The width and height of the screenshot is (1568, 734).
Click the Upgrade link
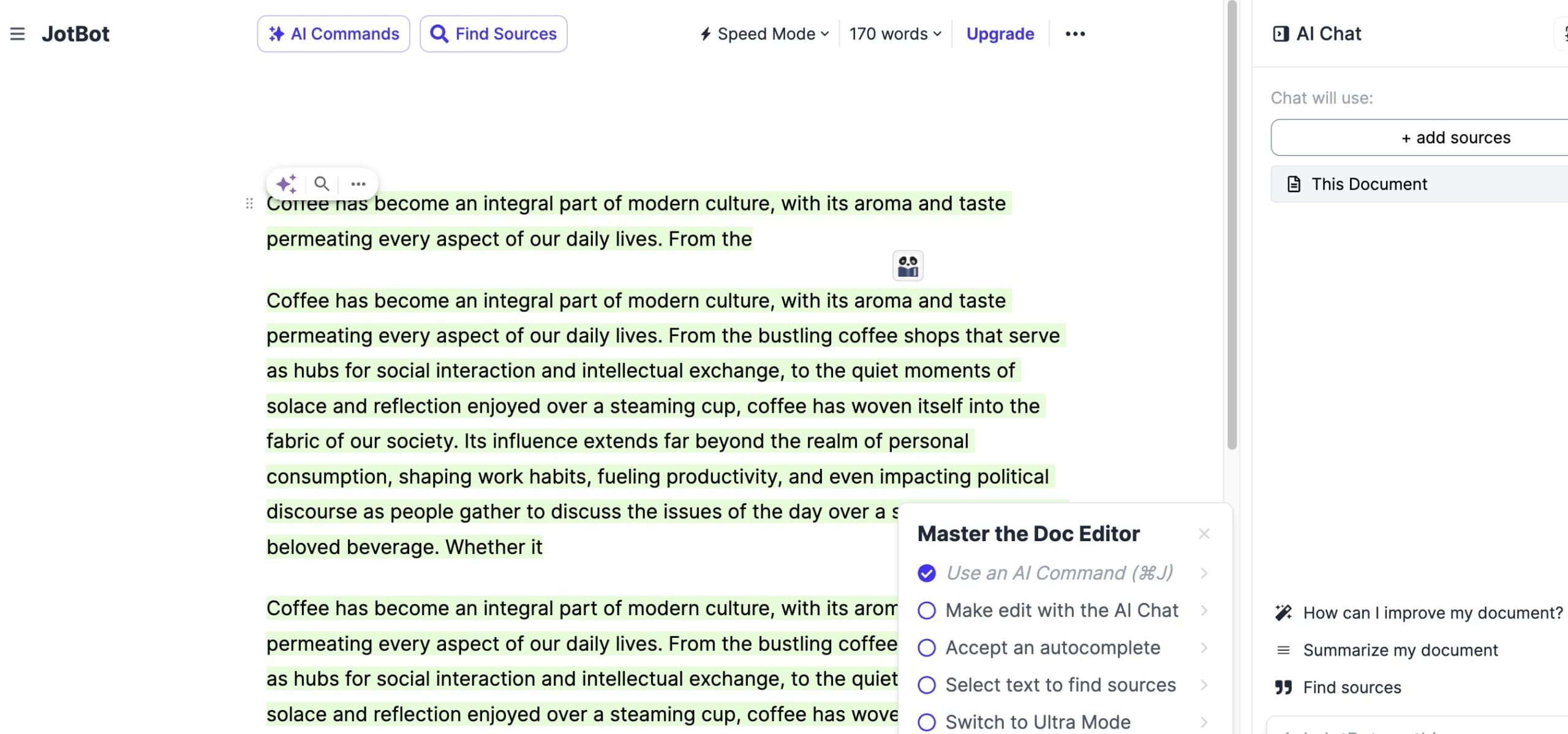(x=1000, y=34)
